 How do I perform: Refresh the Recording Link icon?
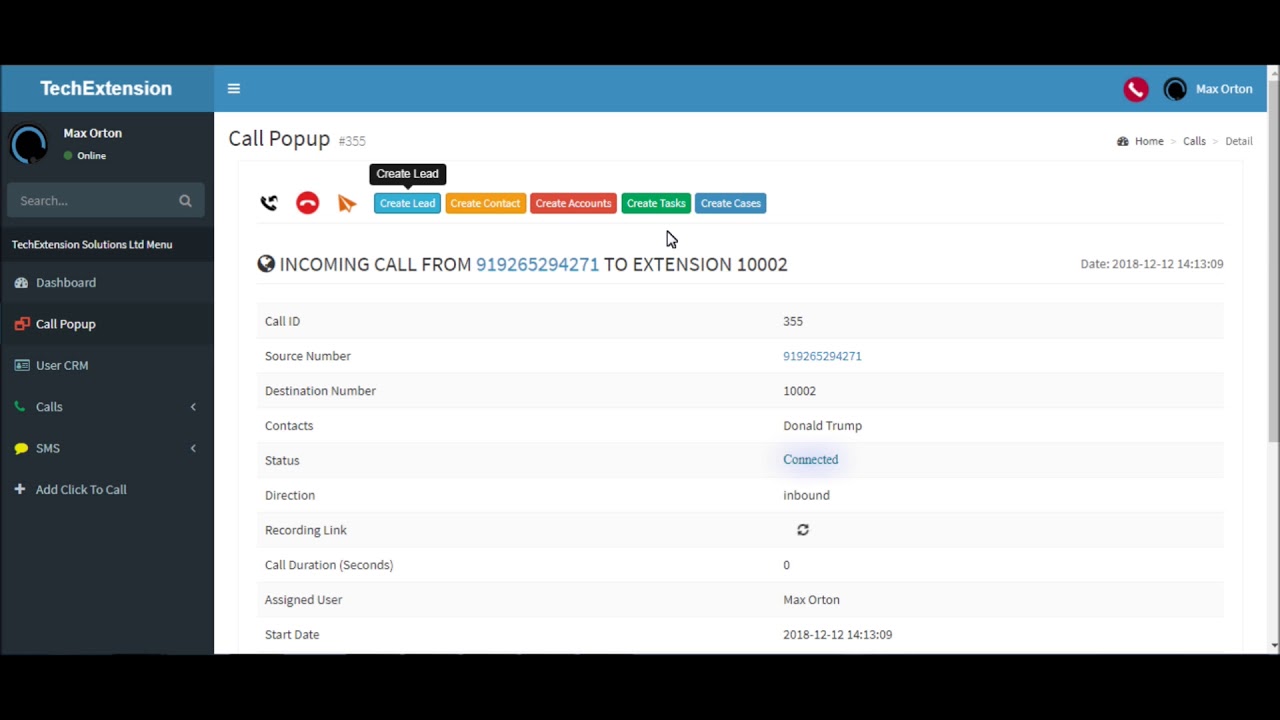[802, 530]
